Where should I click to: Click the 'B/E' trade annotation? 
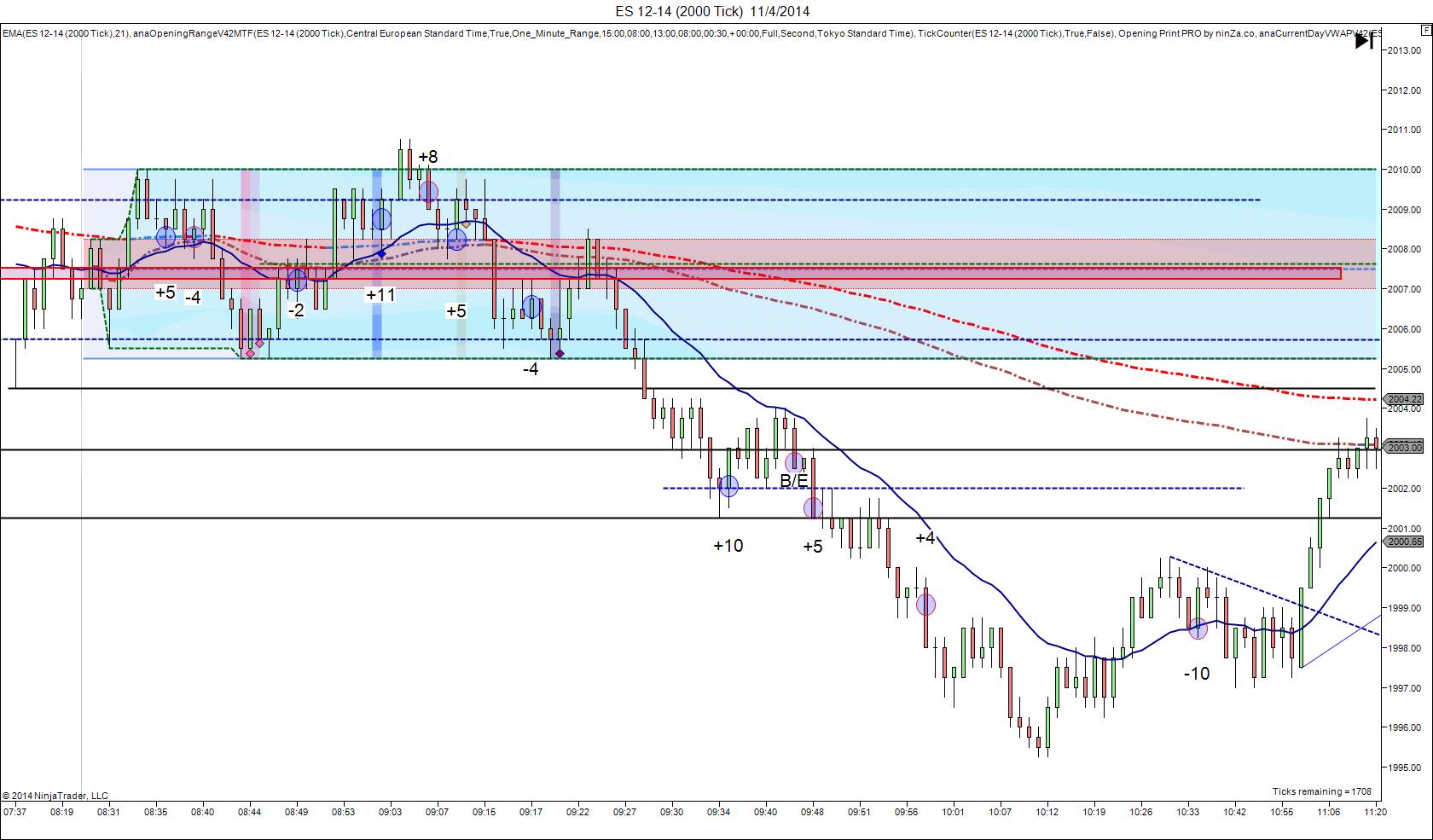(x=794, y=481)
